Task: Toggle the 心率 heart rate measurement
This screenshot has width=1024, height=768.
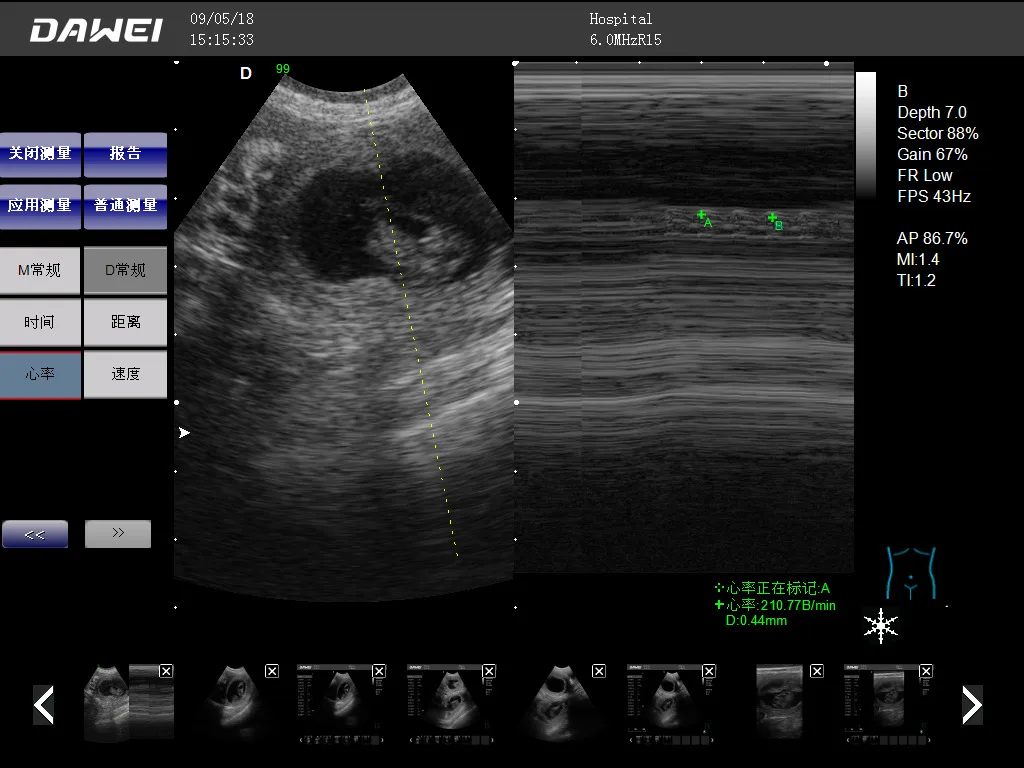Action: [40, 374]
